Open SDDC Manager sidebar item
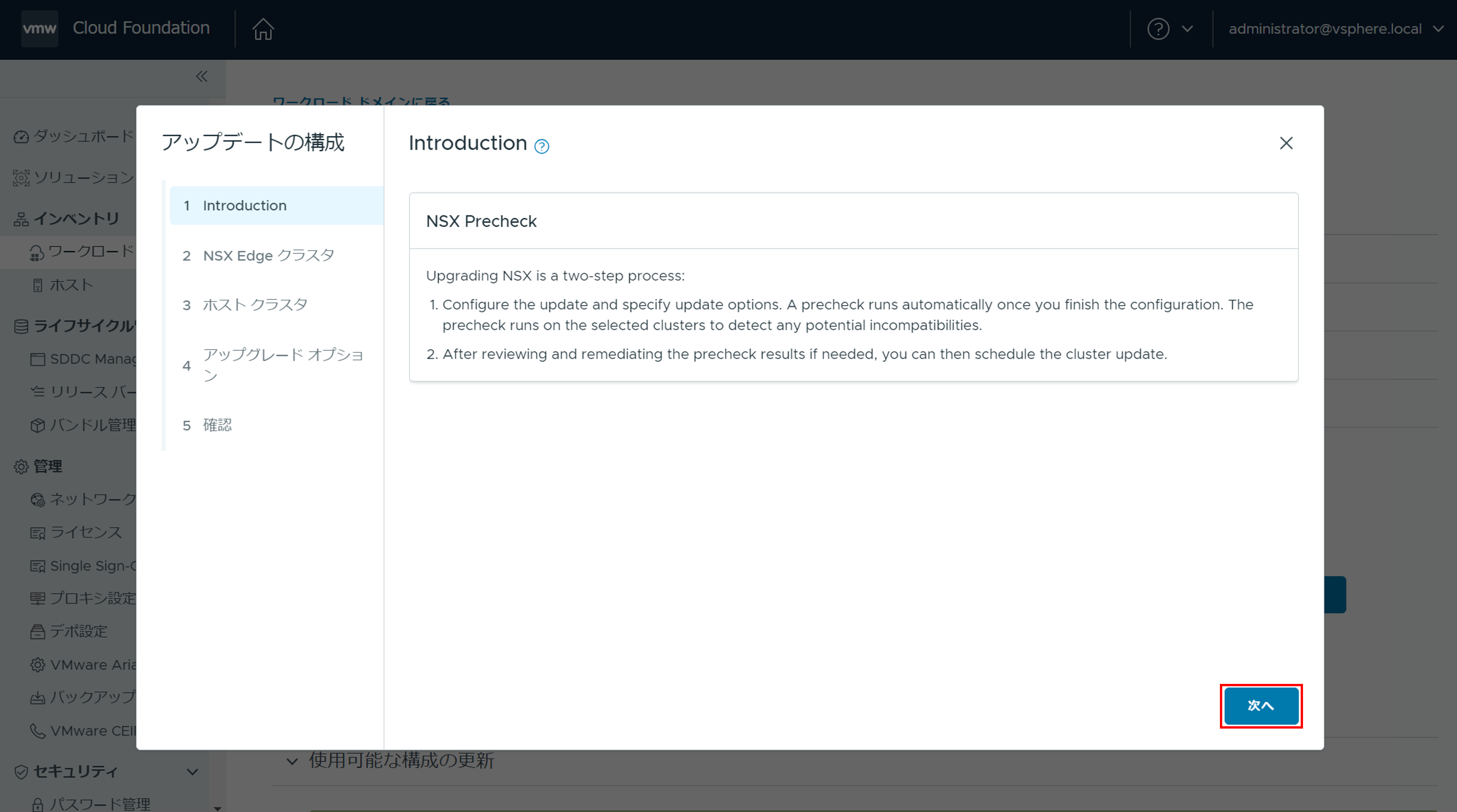 tap(82, 359)
